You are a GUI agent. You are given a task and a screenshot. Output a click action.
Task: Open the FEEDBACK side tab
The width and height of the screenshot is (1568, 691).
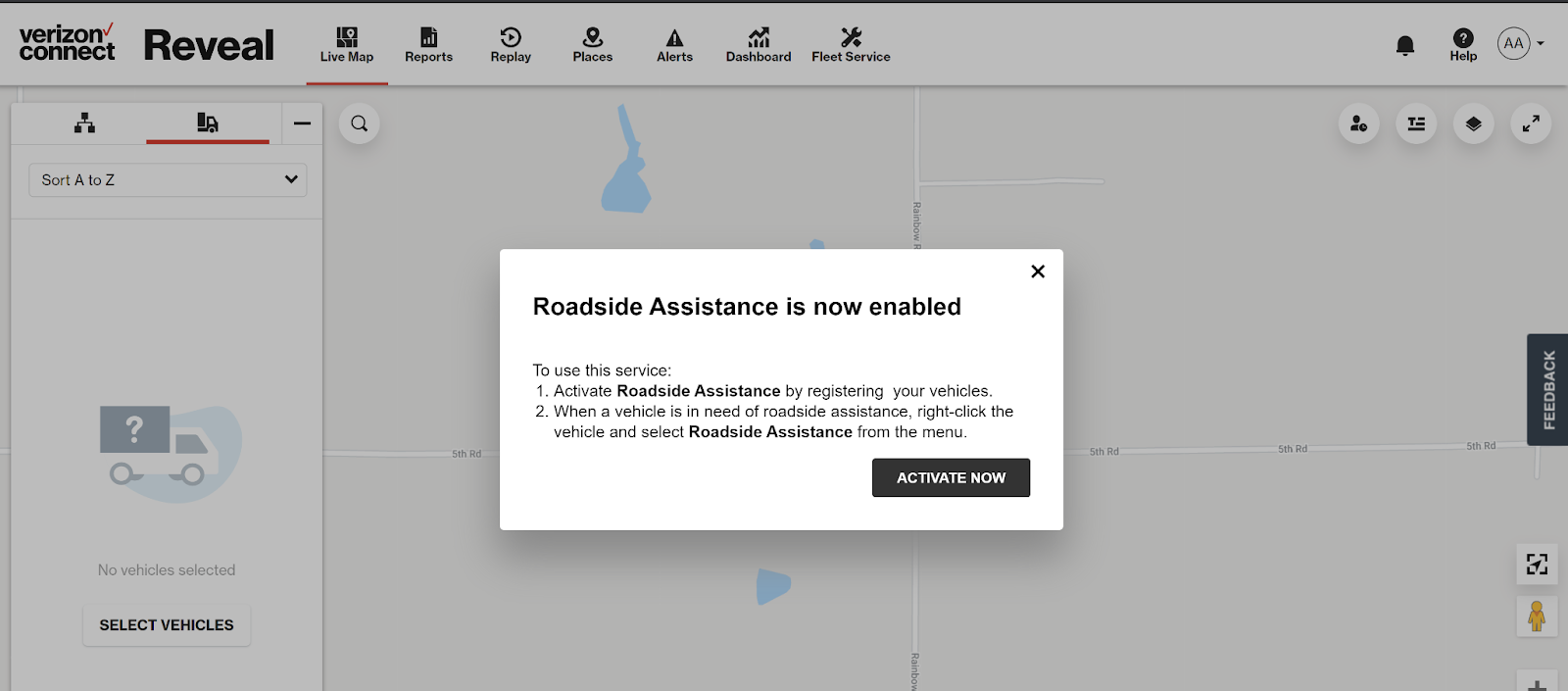(x=1547, y=390)
